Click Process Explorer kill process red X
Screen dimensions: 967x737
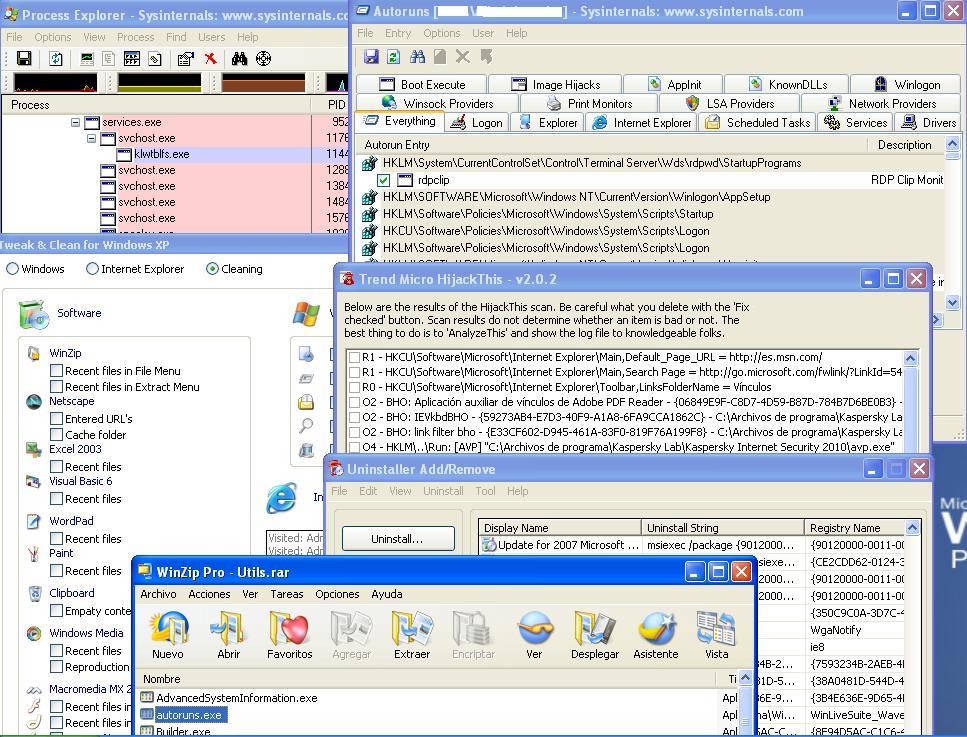point(211,59)
